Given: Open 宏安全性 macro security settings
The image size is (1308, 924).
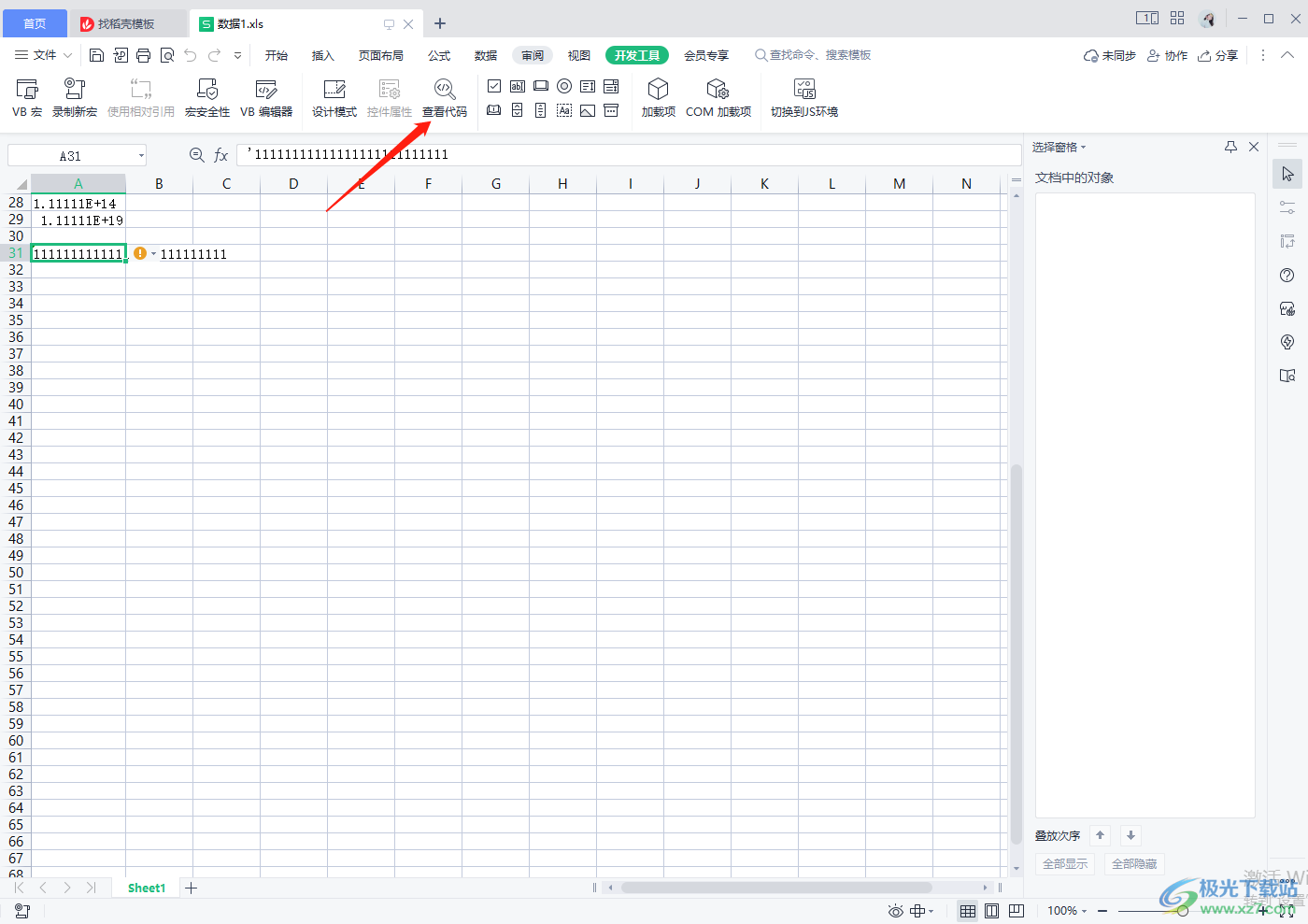Looking at the screenshot, I should click(207, 98).
